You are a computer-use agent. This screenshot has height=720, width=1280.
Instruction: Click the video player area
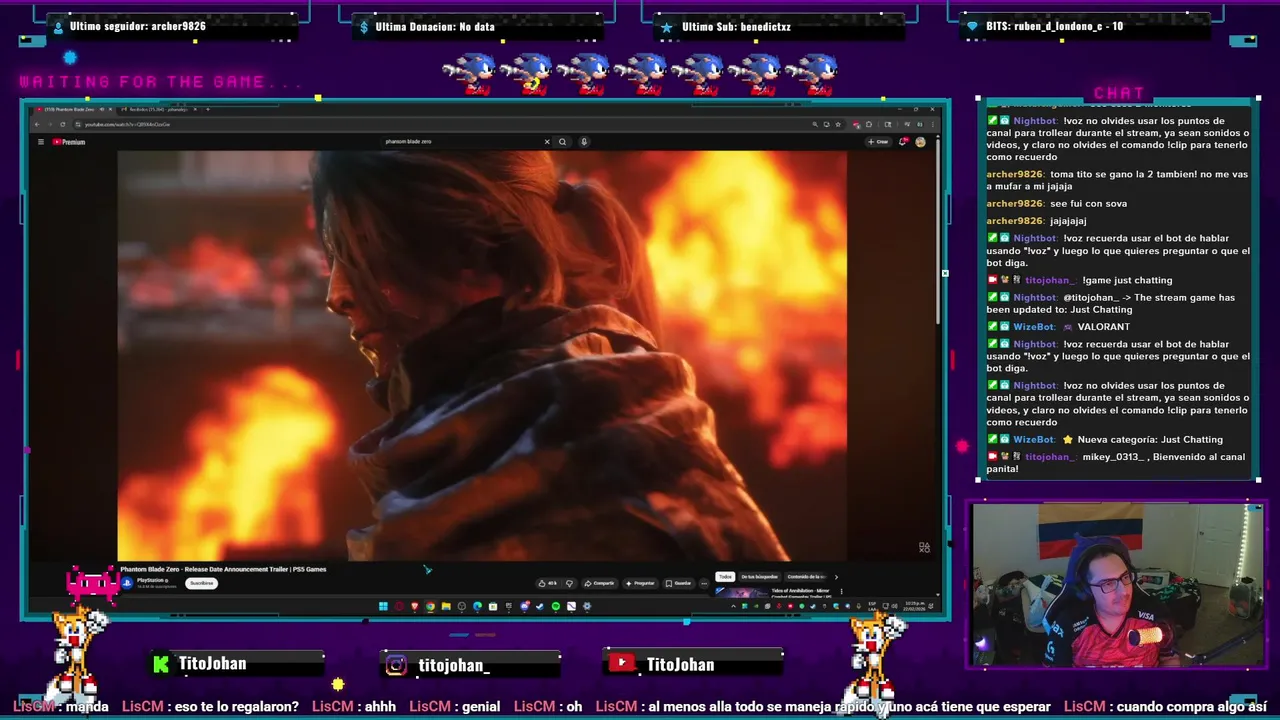point(482,355)
